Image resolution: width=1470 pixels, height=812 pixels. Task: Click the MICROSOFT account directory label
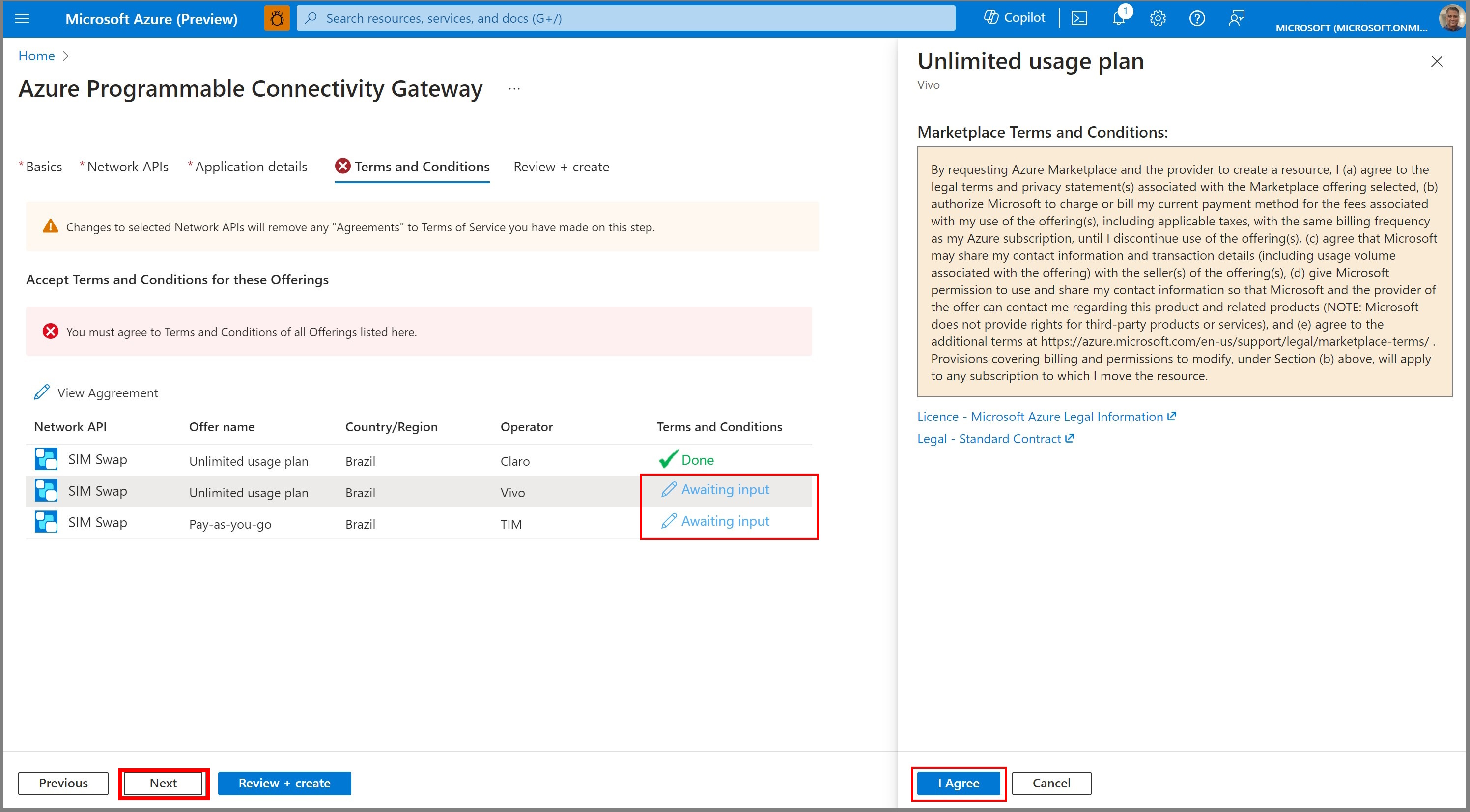[x=1351, y=28]
